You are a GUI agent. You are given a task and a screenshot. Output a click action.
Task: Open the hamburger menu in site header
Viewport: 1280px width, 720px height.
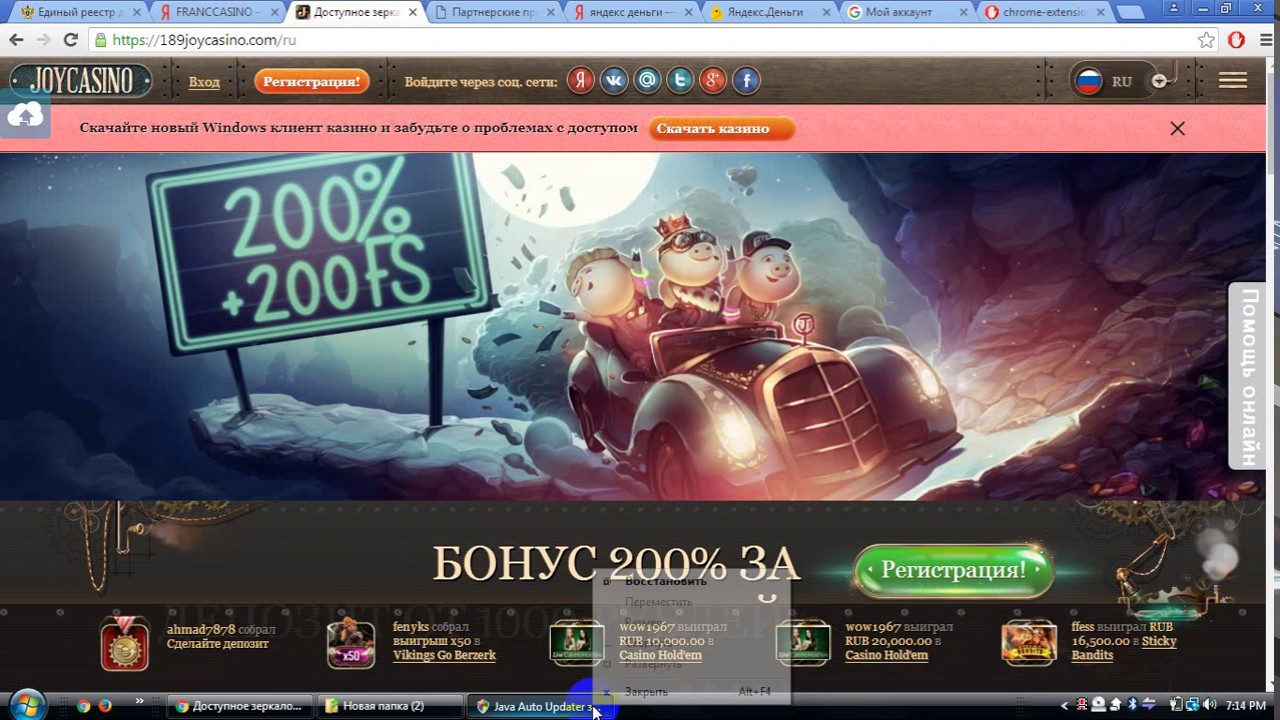click(1232, 81)
